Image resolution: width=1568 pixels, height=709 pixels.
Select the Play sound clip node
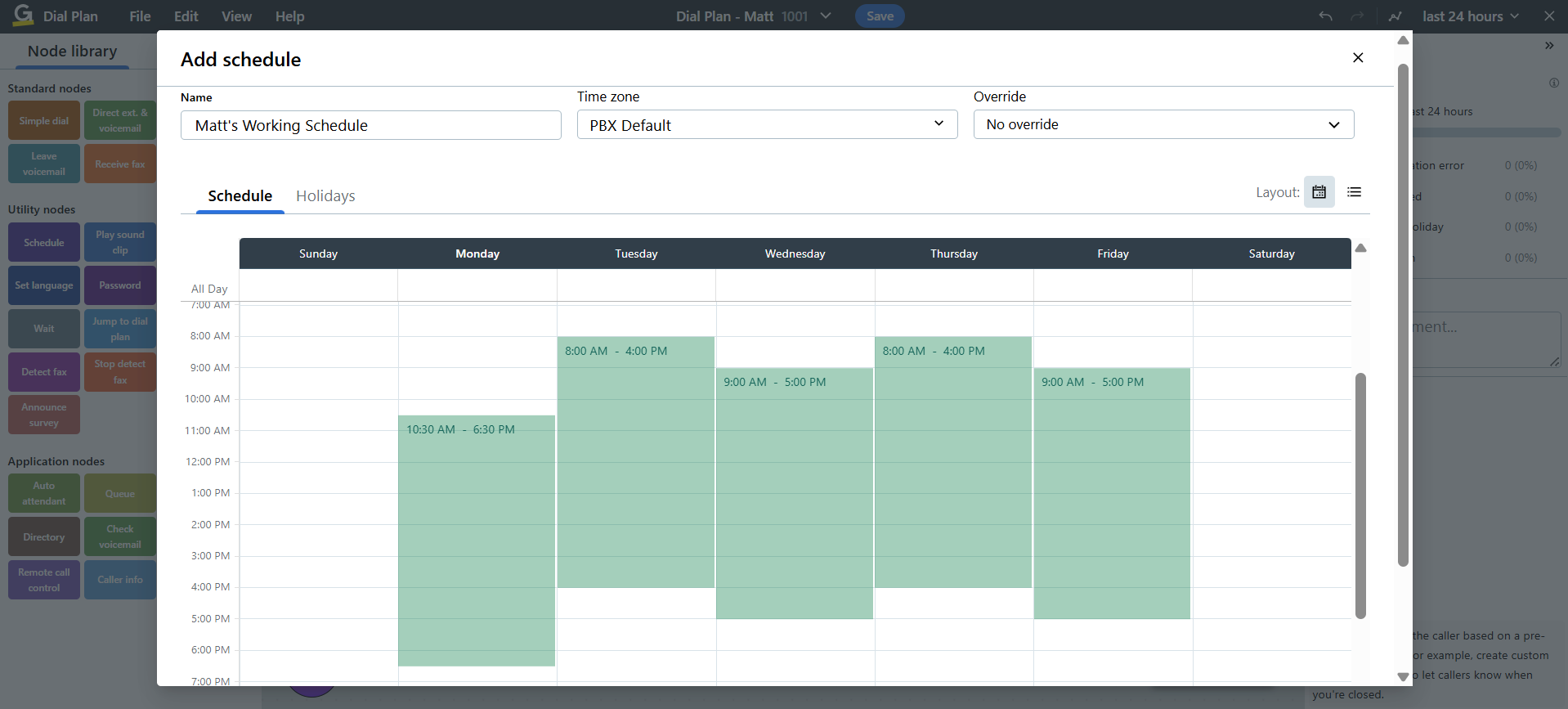tap(120, 242)
